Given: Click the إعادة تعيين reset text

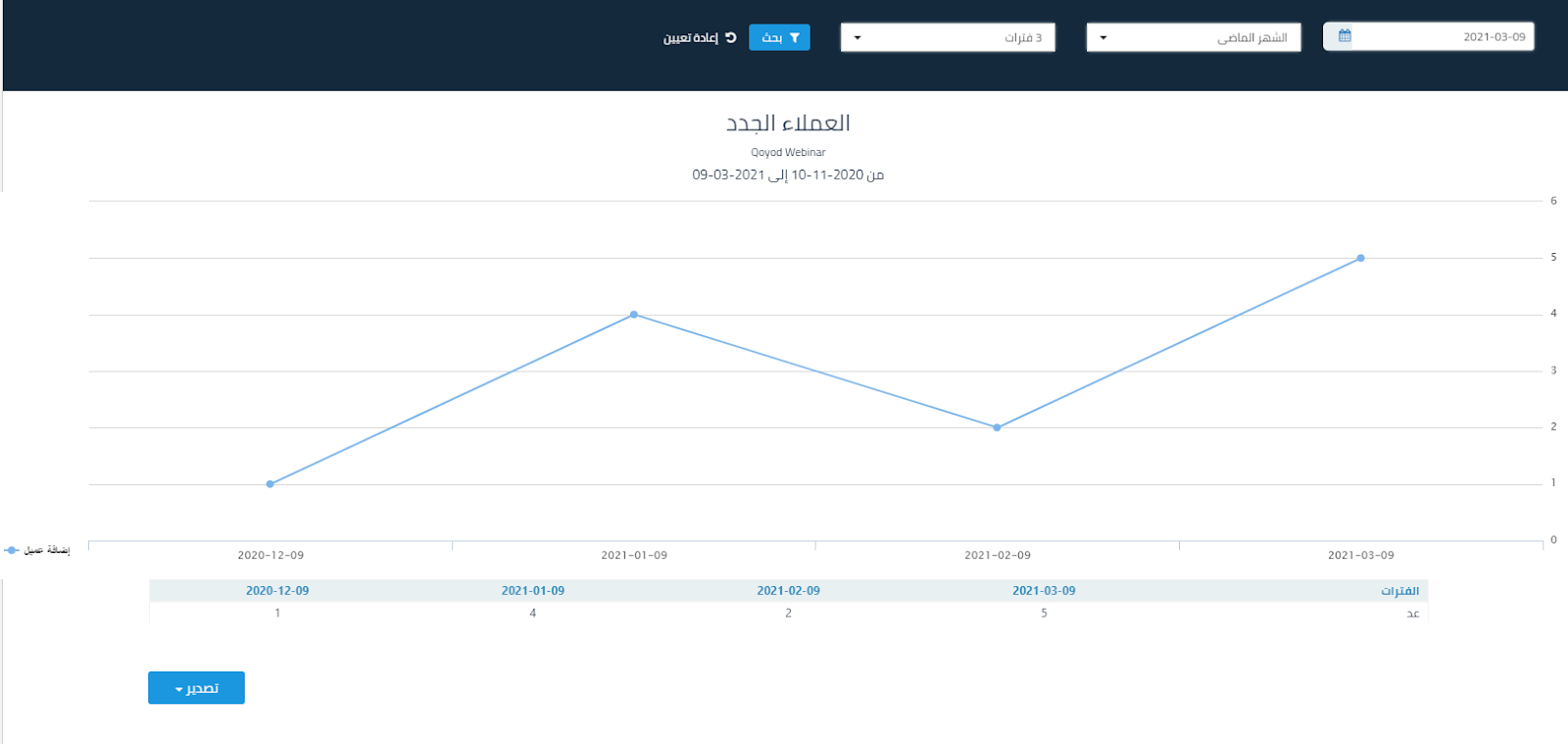Looking at the screenshot, I should tap(691, 38).
